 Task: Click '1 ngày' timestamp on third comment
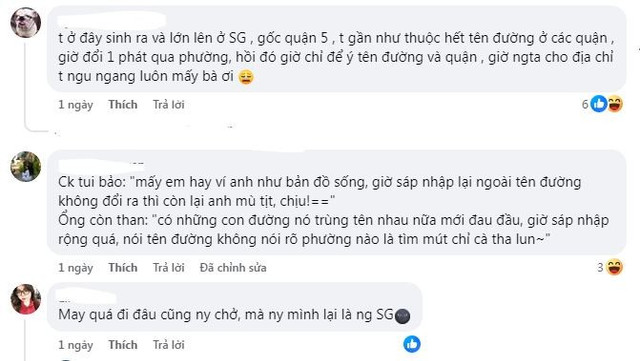point(76,345)
